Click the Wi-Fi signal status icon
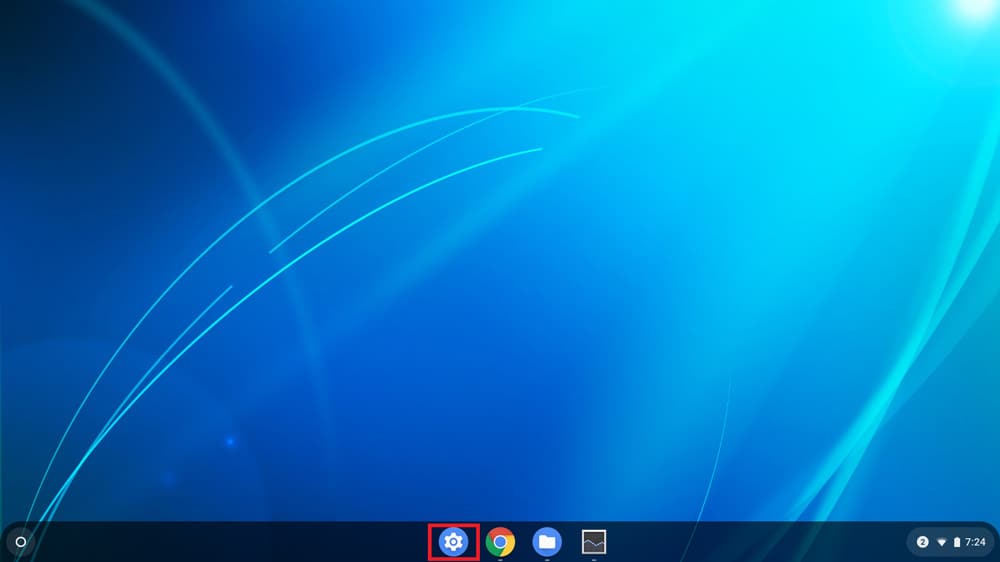Image resolution: width=1000 pixels, height=562 pixels. tap(941, 542)
